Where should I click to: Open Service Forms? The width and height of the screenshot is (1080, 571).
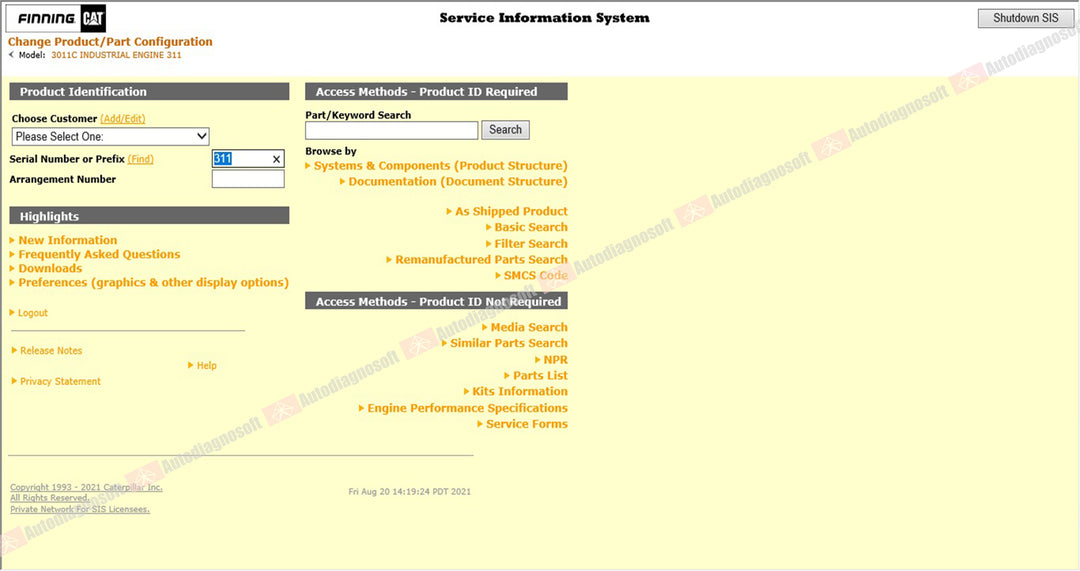click(x=527, y=424)
